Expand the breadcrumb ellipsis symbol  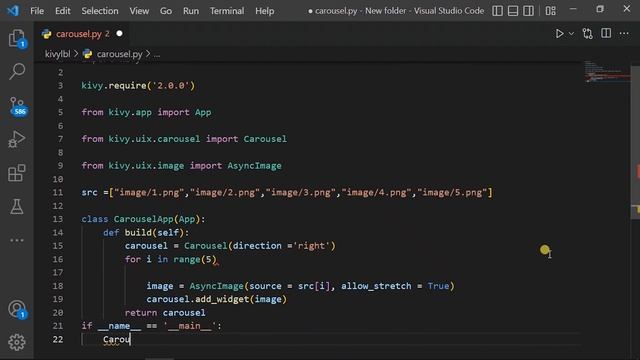(x=157, y=54)
